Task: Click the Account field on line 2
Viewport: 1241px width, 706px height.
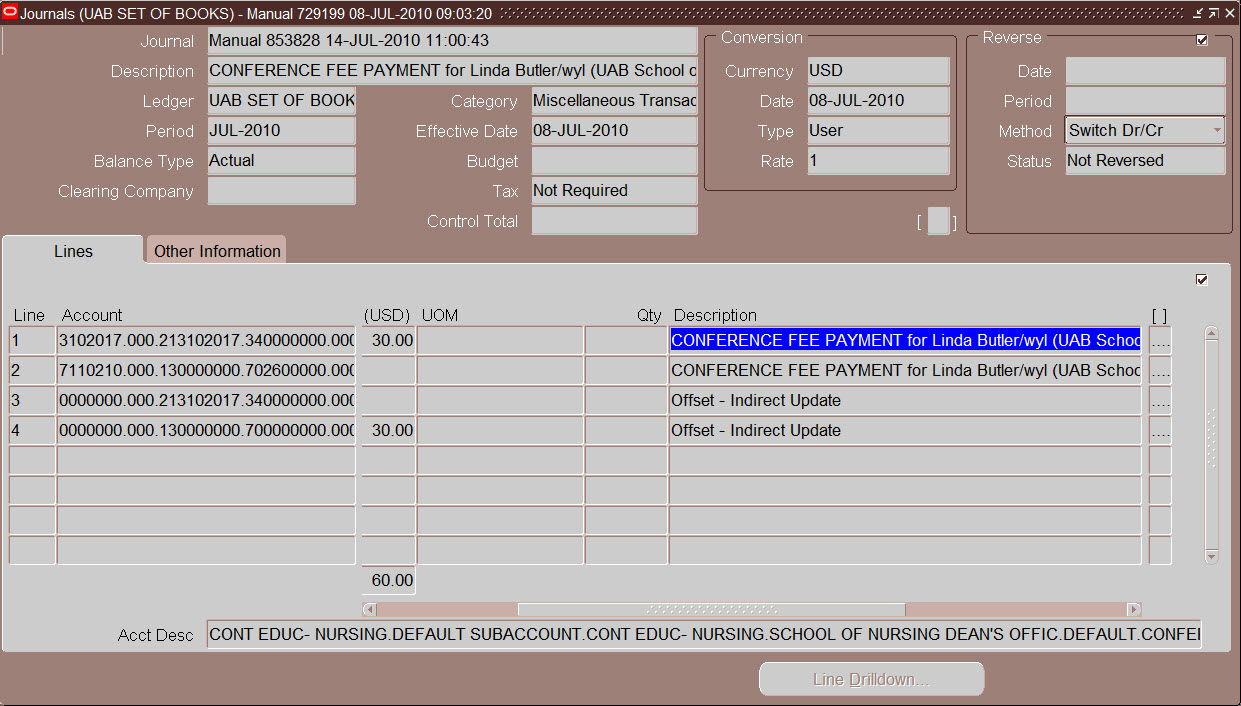Action: coord(206,371)
